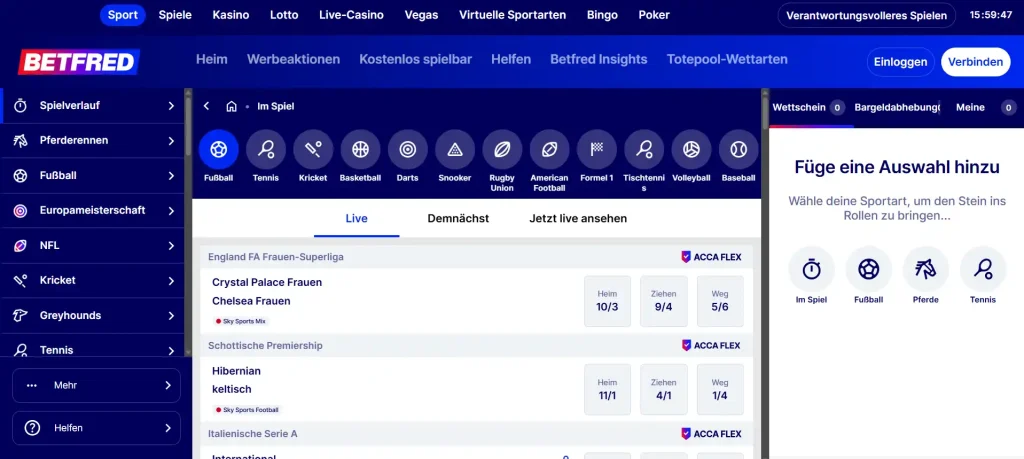
Task: Click the Einloggen button
Action: (x=901, y=62)
